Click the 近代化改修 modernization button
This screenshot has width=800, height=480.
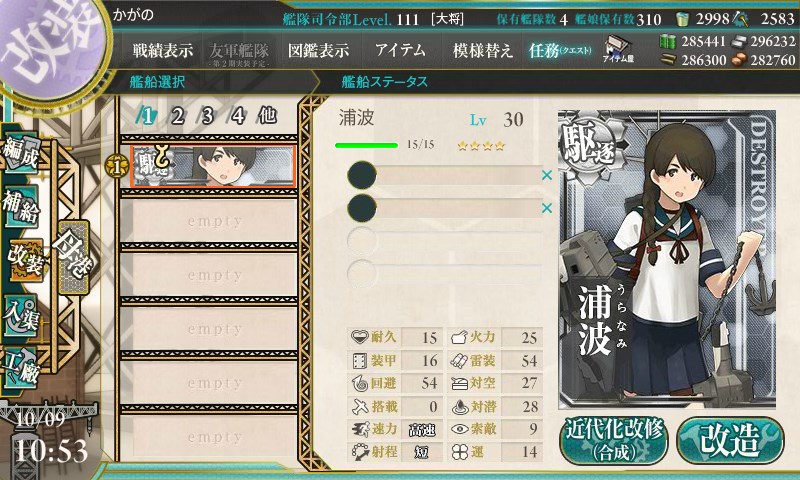[614, 440]
